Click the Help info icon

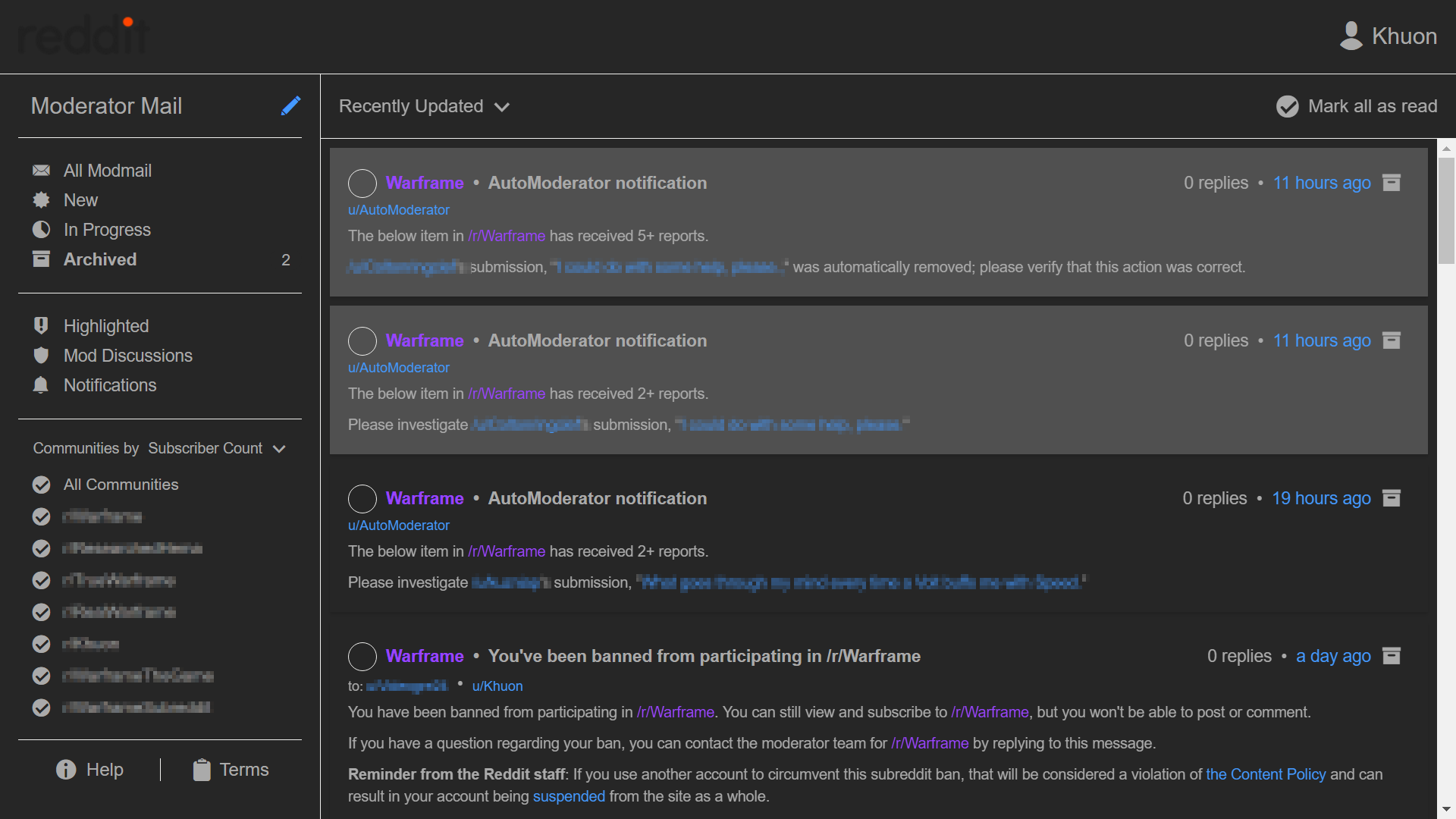pyautogui.click(x=66, y=770)
